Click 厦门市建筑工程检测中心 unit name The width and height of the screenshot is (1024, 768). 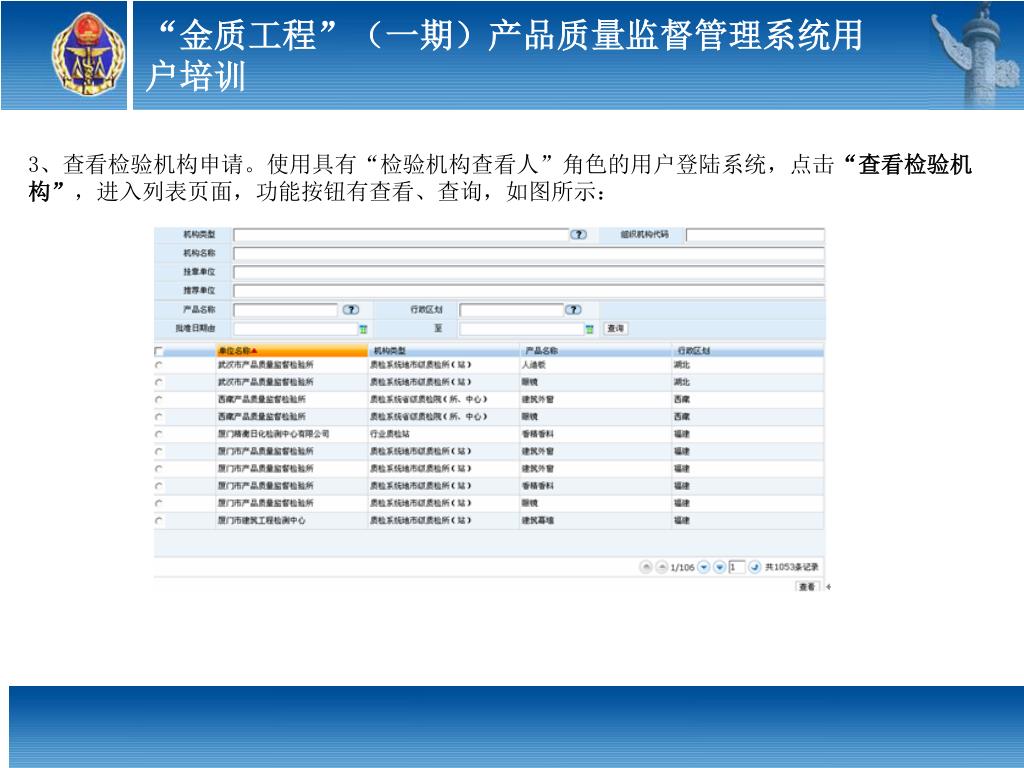point(261,520)
